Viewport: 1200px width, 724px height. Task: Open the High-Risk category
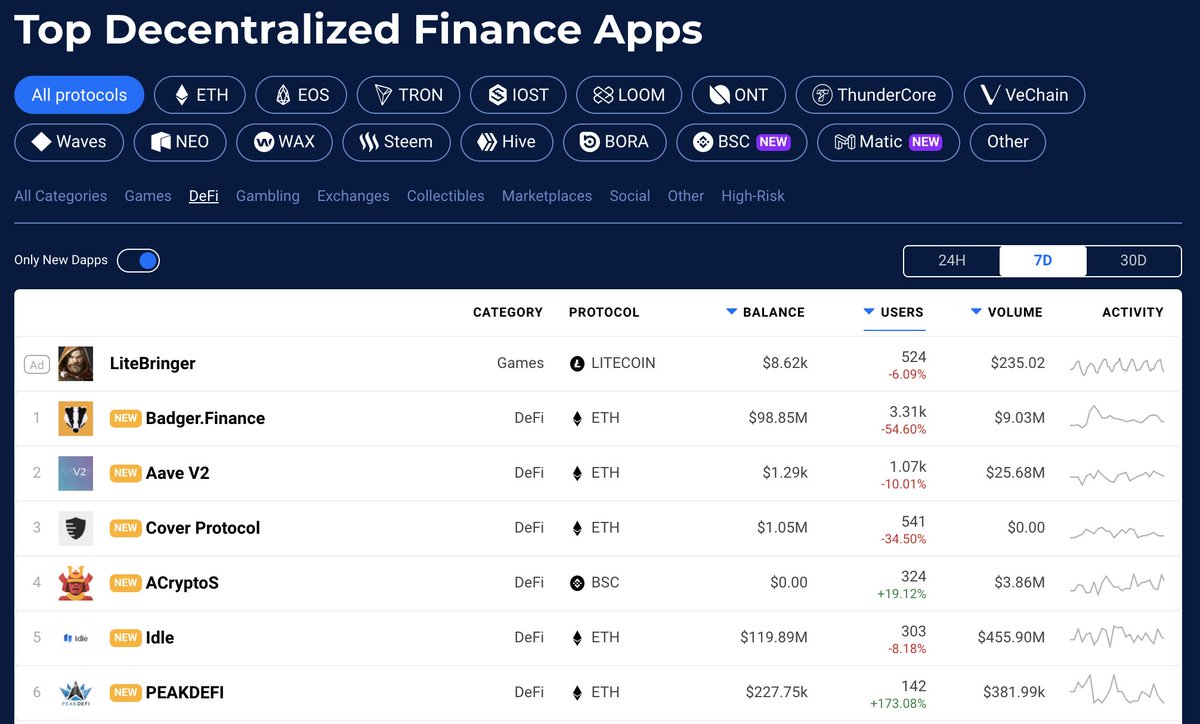[753, 196]
